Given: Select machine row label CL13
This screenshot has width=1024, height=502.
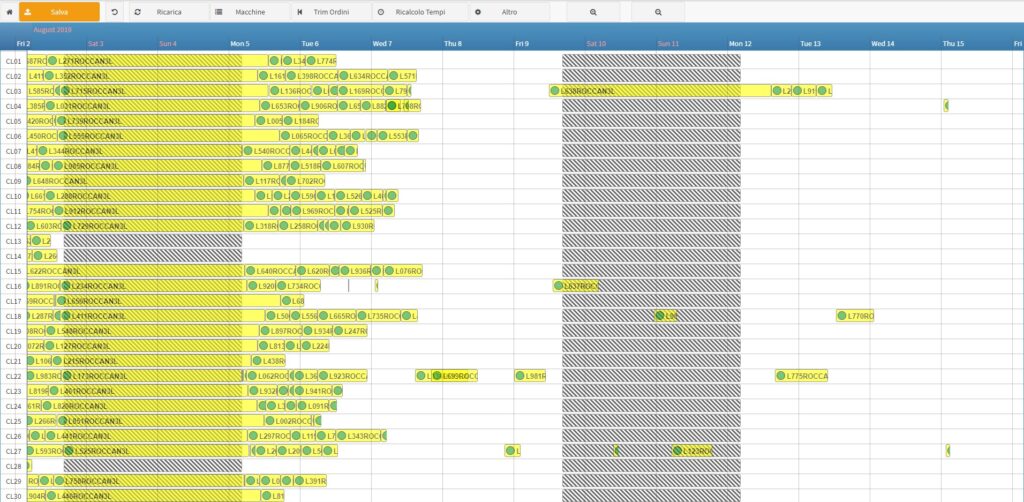Looking at the screenshot, I should (x=13, y=241).
